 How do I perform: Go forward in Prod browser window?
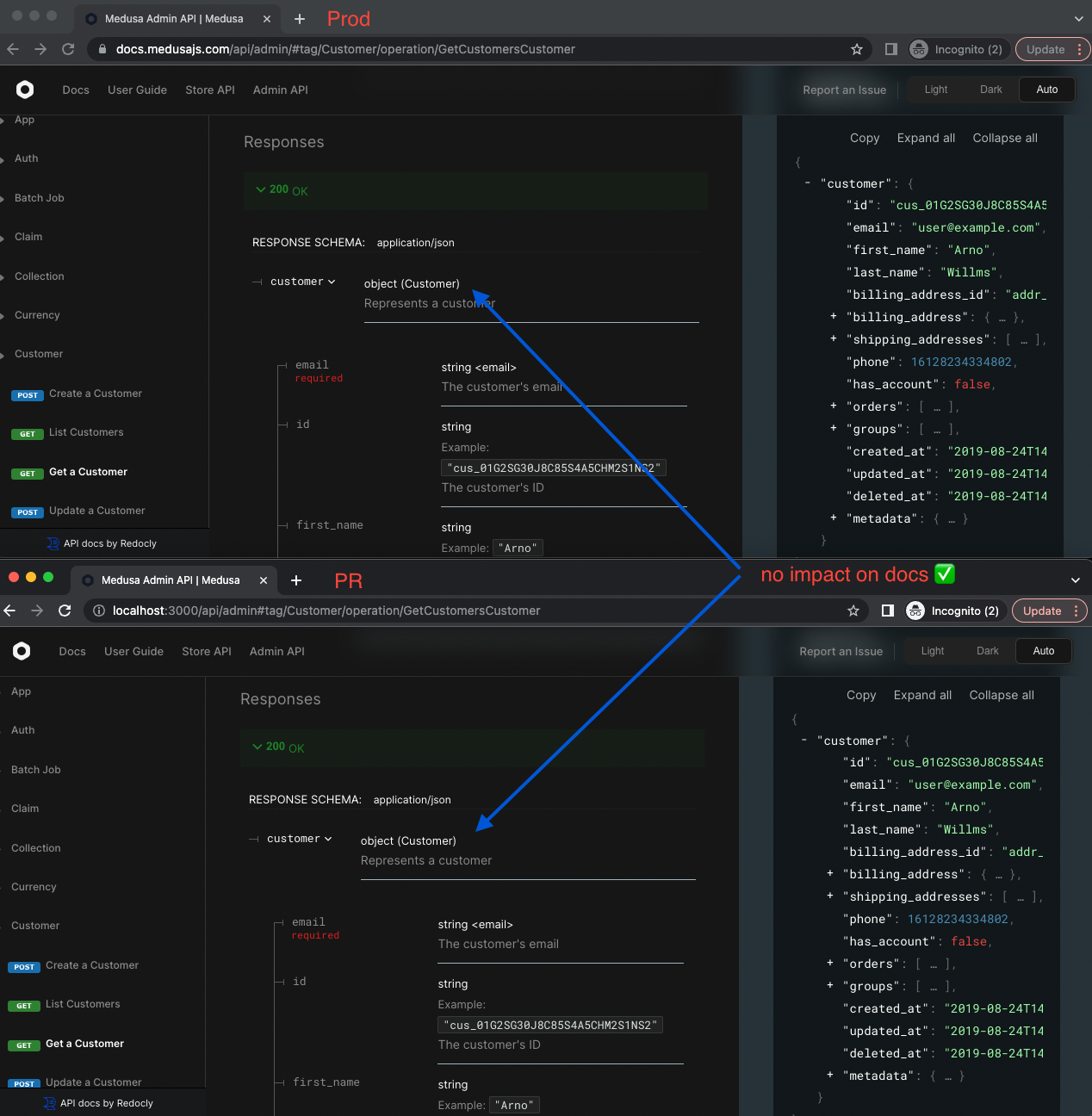click(x=40, y=49)
